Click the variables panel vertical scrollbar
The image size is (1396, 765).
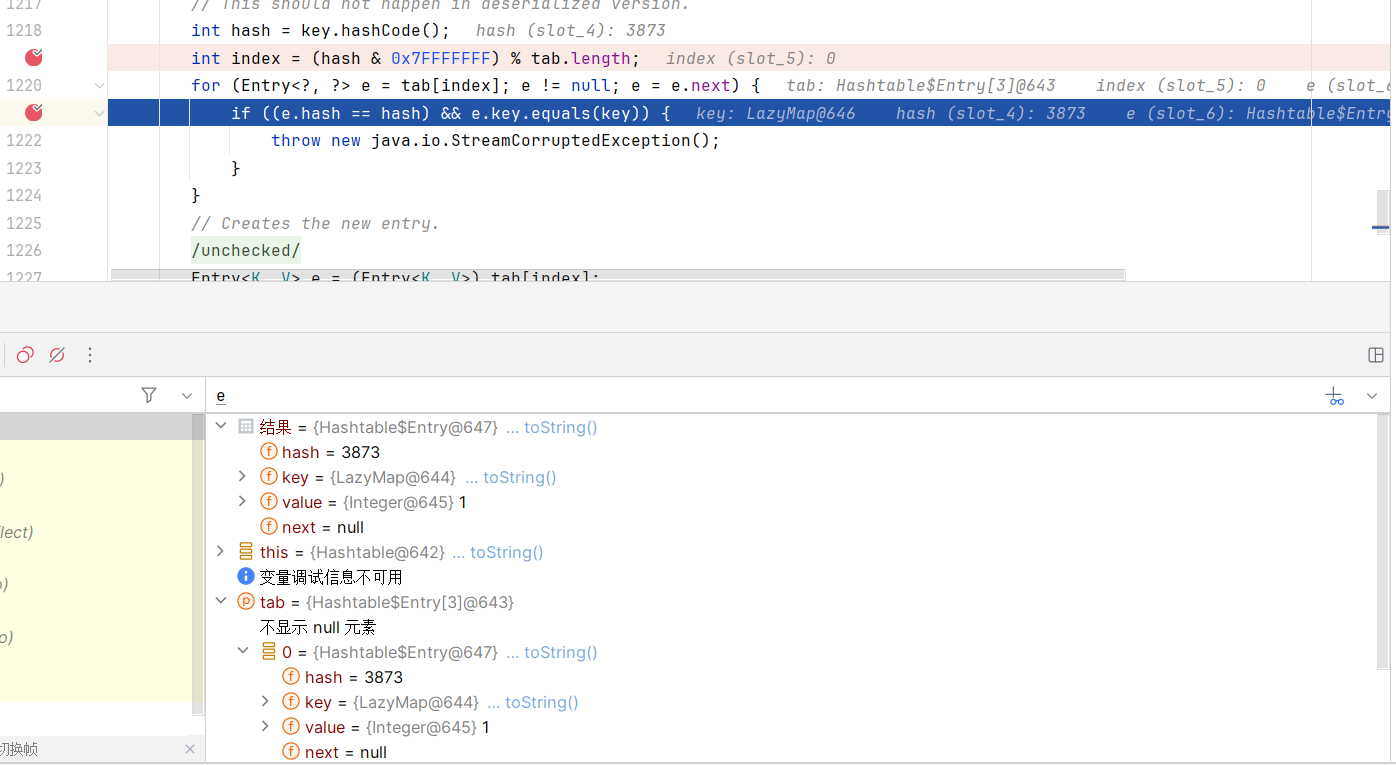pos(1384,542)
